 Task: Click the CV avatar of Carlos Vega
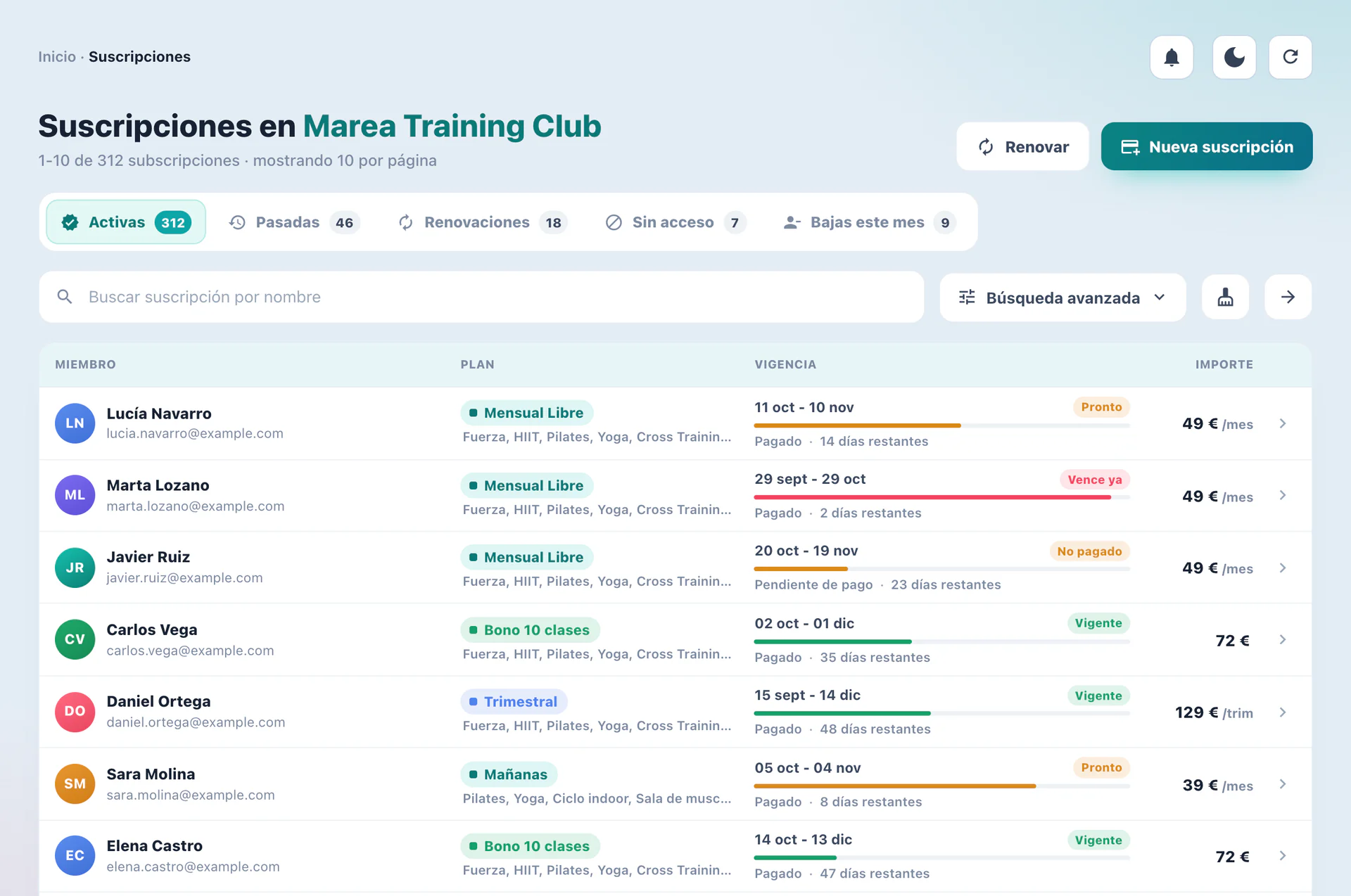point(75,639)
